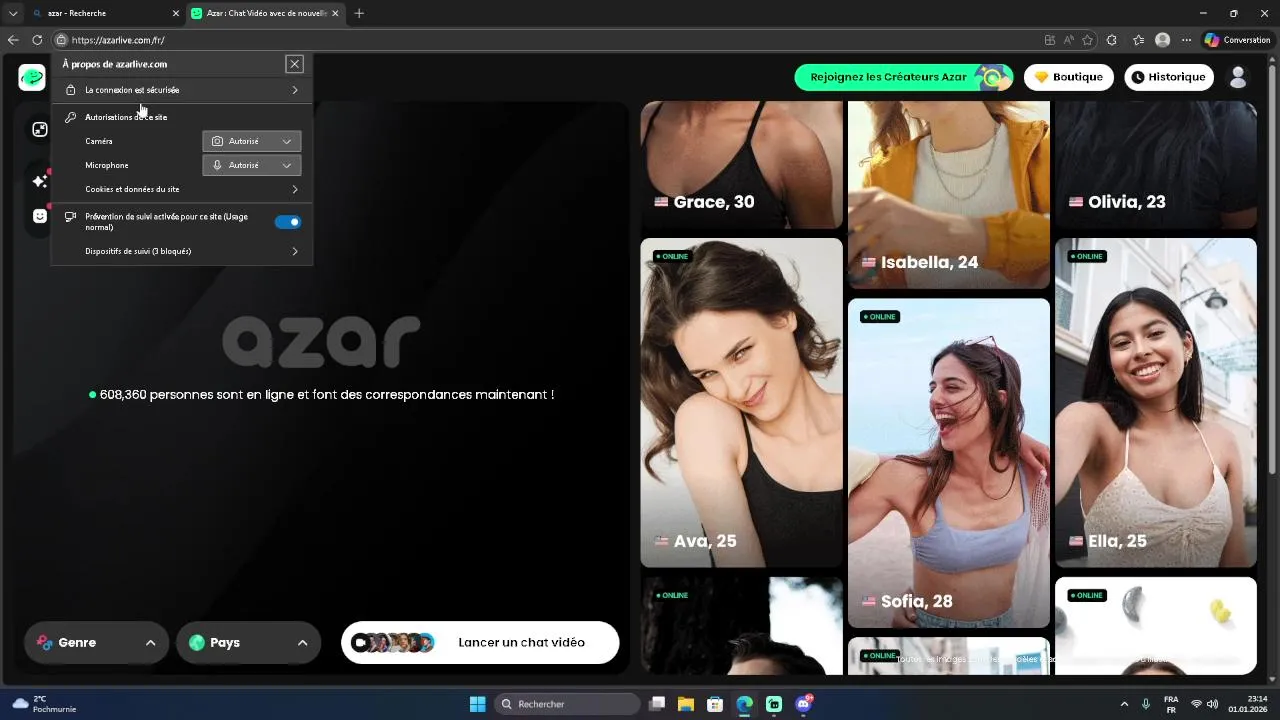
Task: Click the Edge icon on the taskbar
Action: (745, 704)
